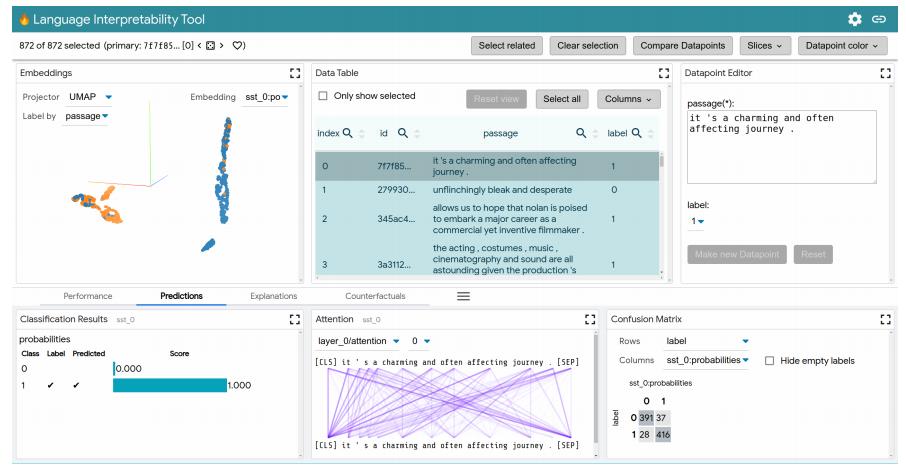Maximize the Attention panel
Viewport: 906px width, 474px height.
[590, 319]
